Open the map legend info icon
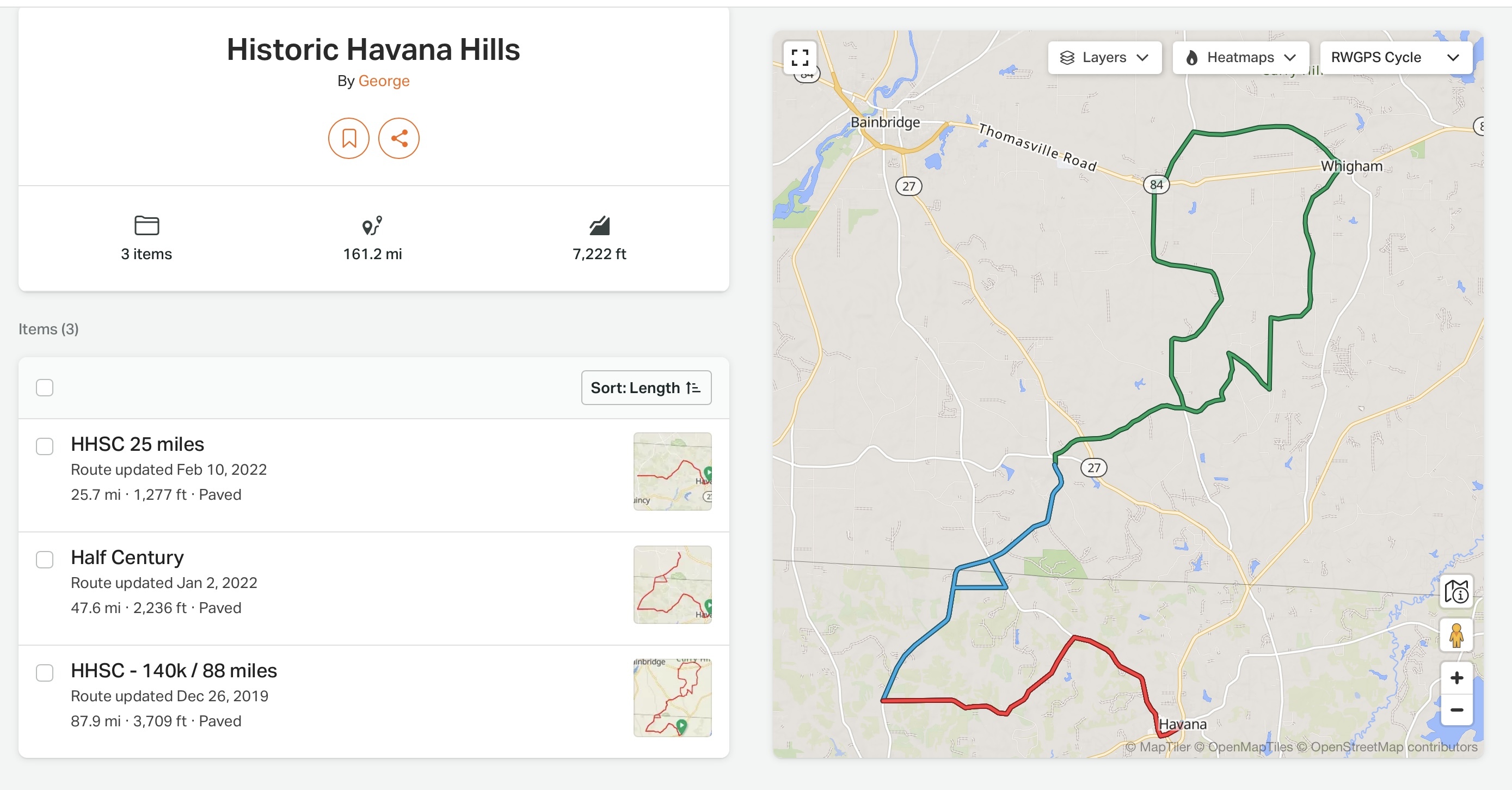The image size is (1512, 790). pos(1456,591)
